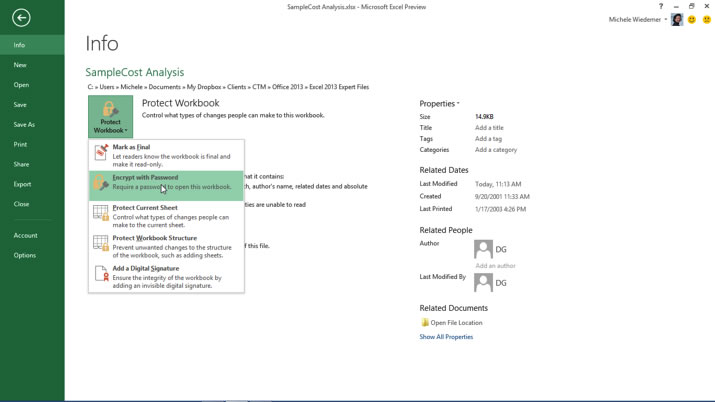The image size is (715, 402).
Task: Click the back arrow circle icon
Action: click(21, 17)
